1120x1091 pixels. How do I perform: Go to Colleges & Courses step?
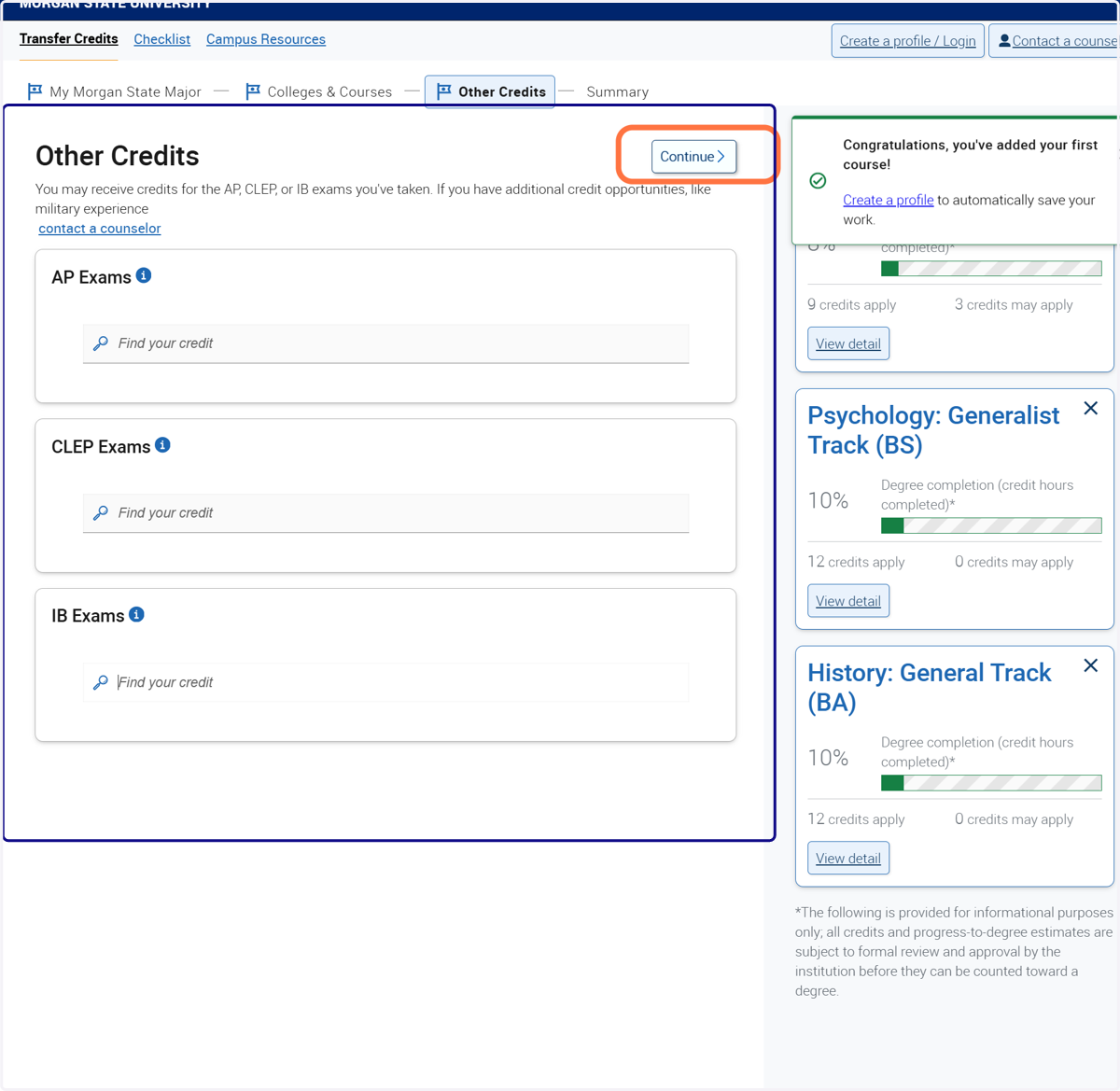pos(319,91)
